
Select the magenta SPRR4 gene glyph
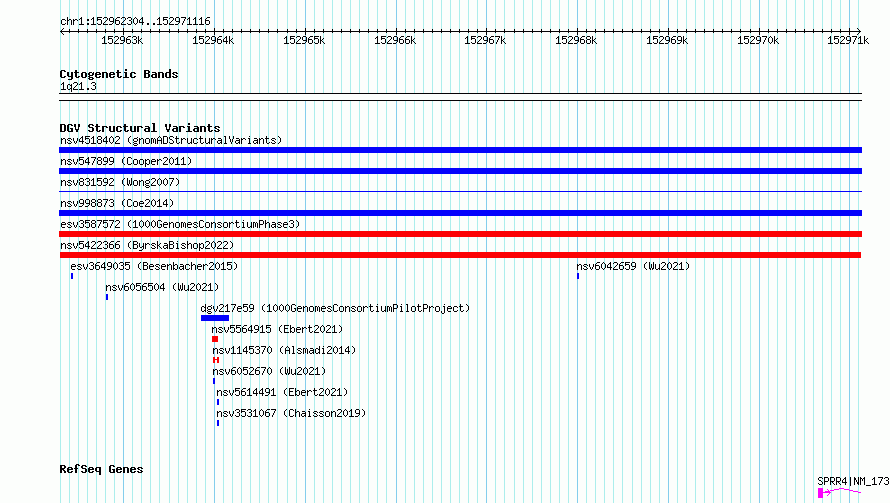click(839, 492)
